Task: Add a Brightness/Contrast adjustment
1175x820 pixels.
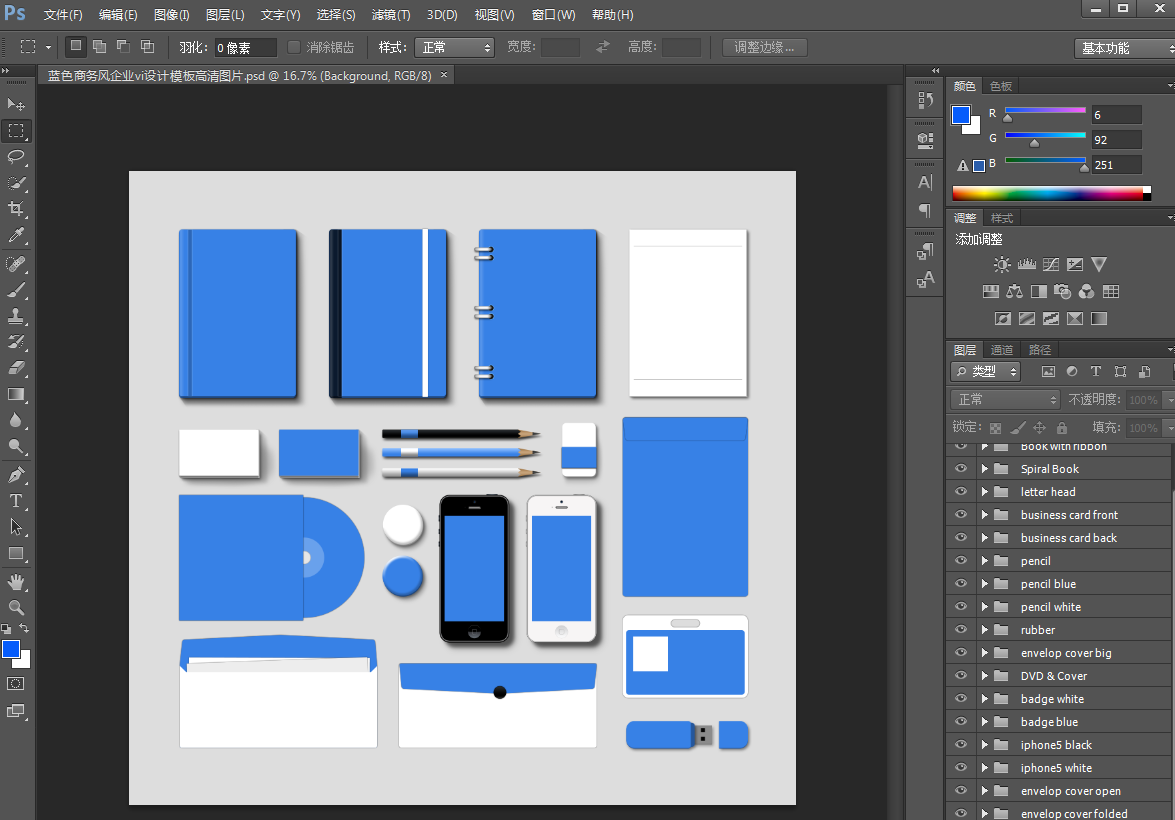Action: pos(1002,265)
